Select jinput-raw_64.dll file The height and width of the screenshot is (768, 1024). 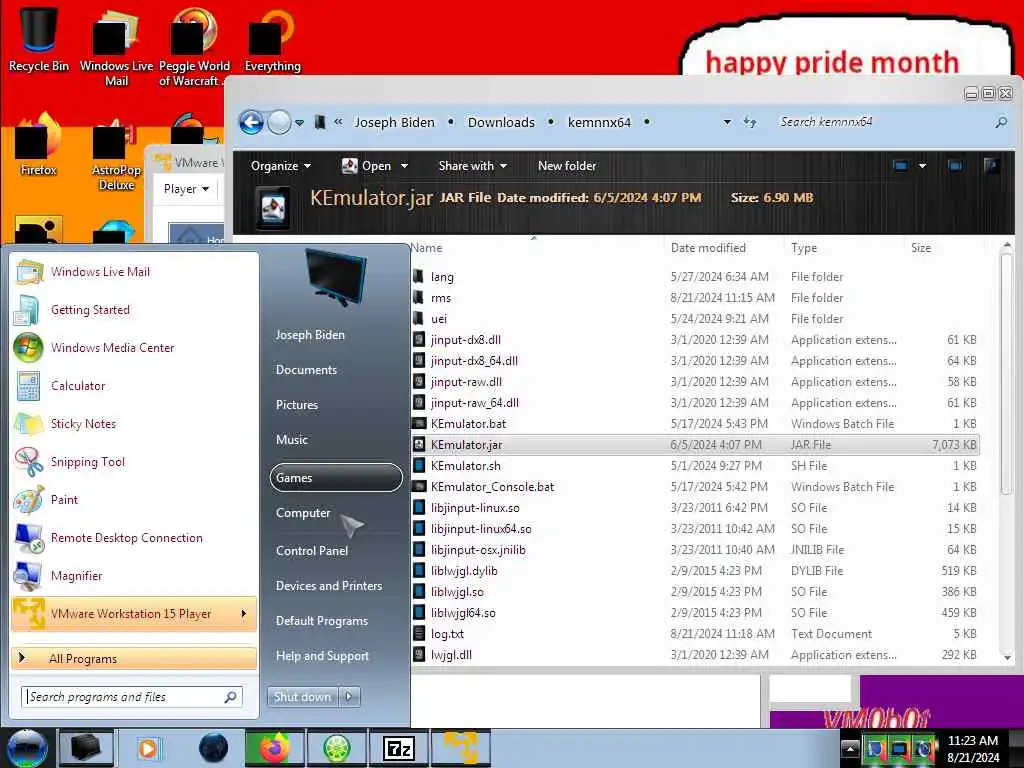click(x=475, y=403)
